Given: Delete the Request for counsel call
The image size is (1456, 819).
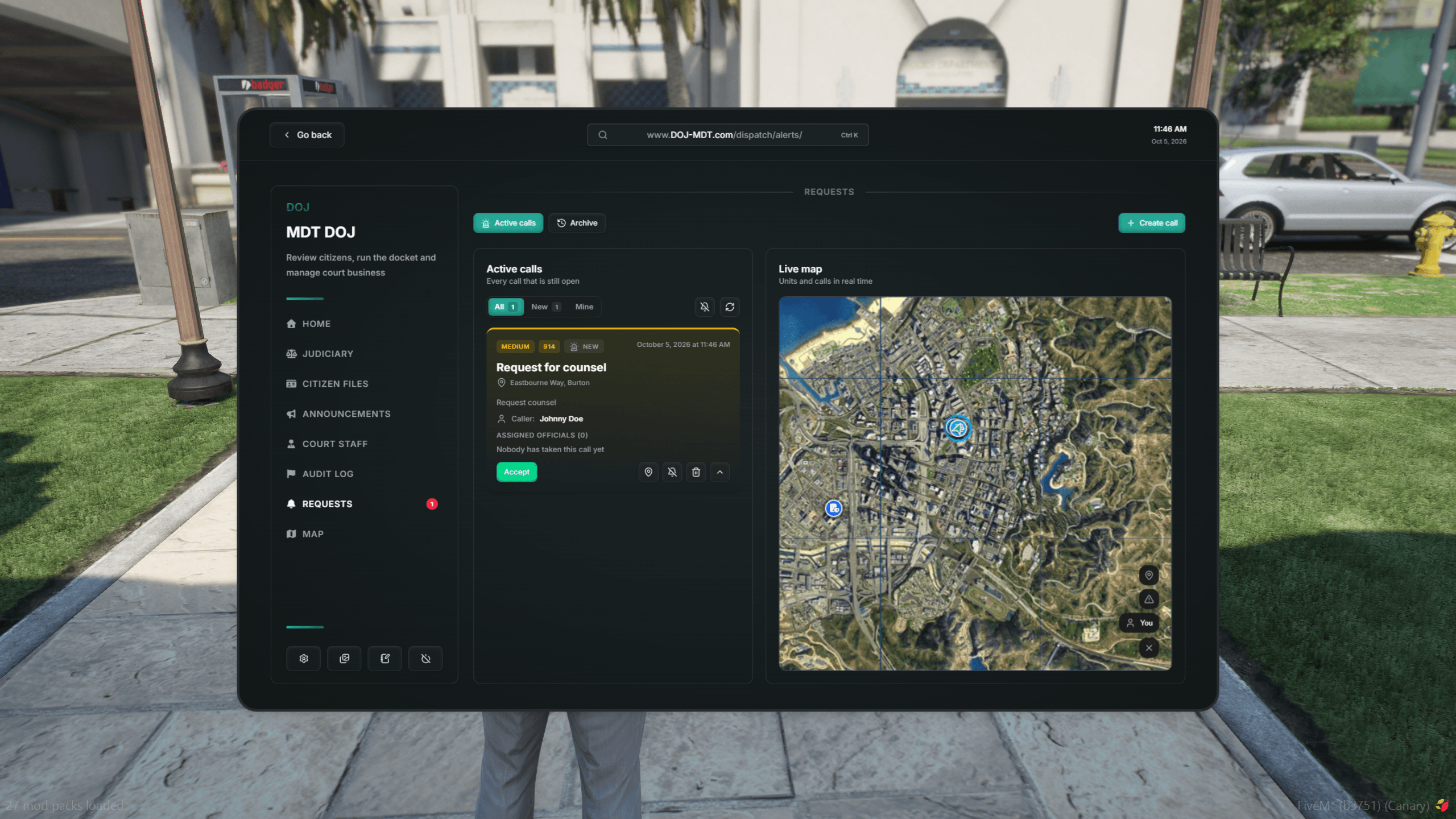Looking at the screenshot, I should point(696,471).
